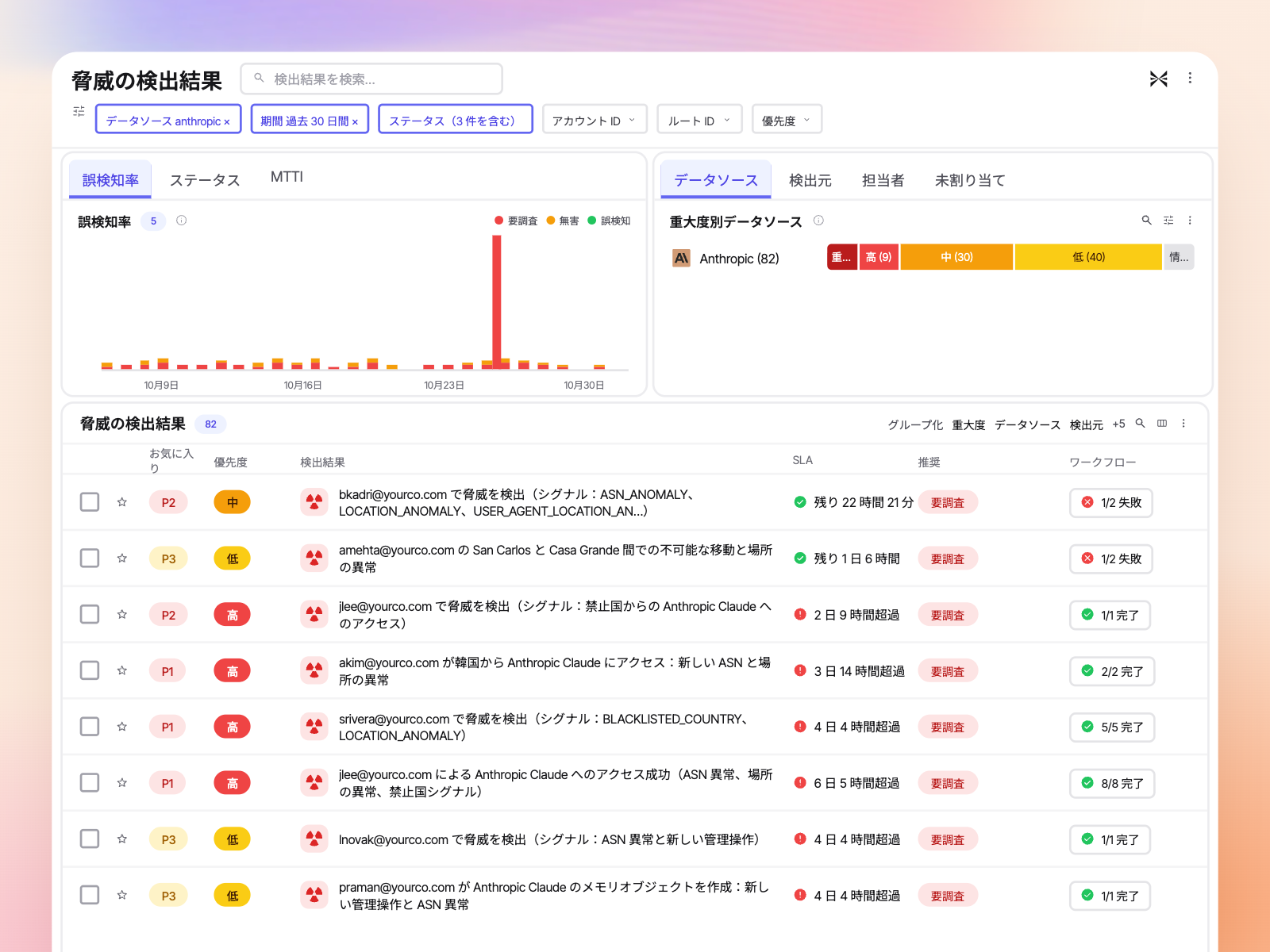
Task: Check the akim@yourco.com row checkbox
Action: (90, 670)
